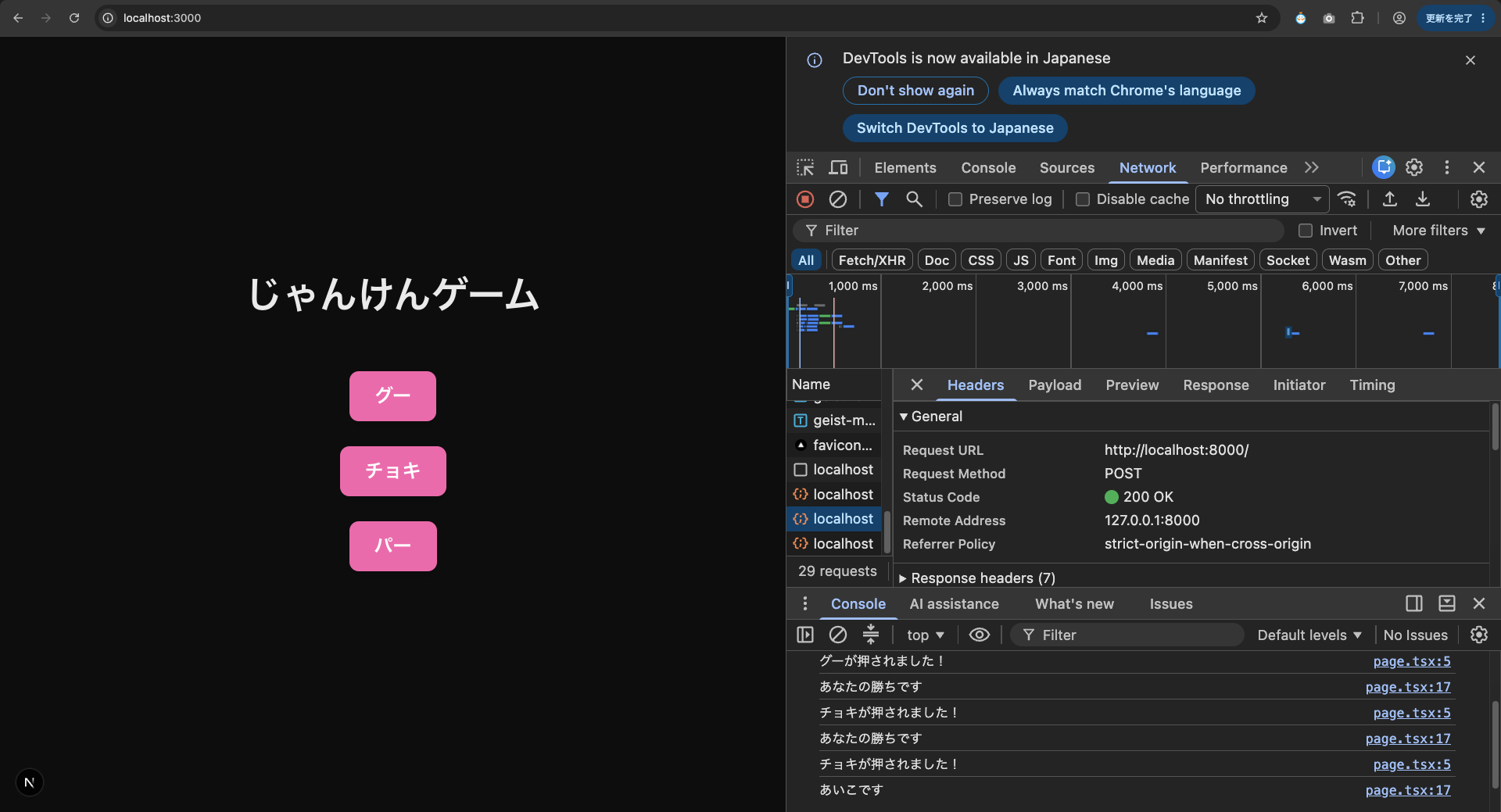
Task: Toggle the device toolbar icon
Action: [x=838, y=167]
